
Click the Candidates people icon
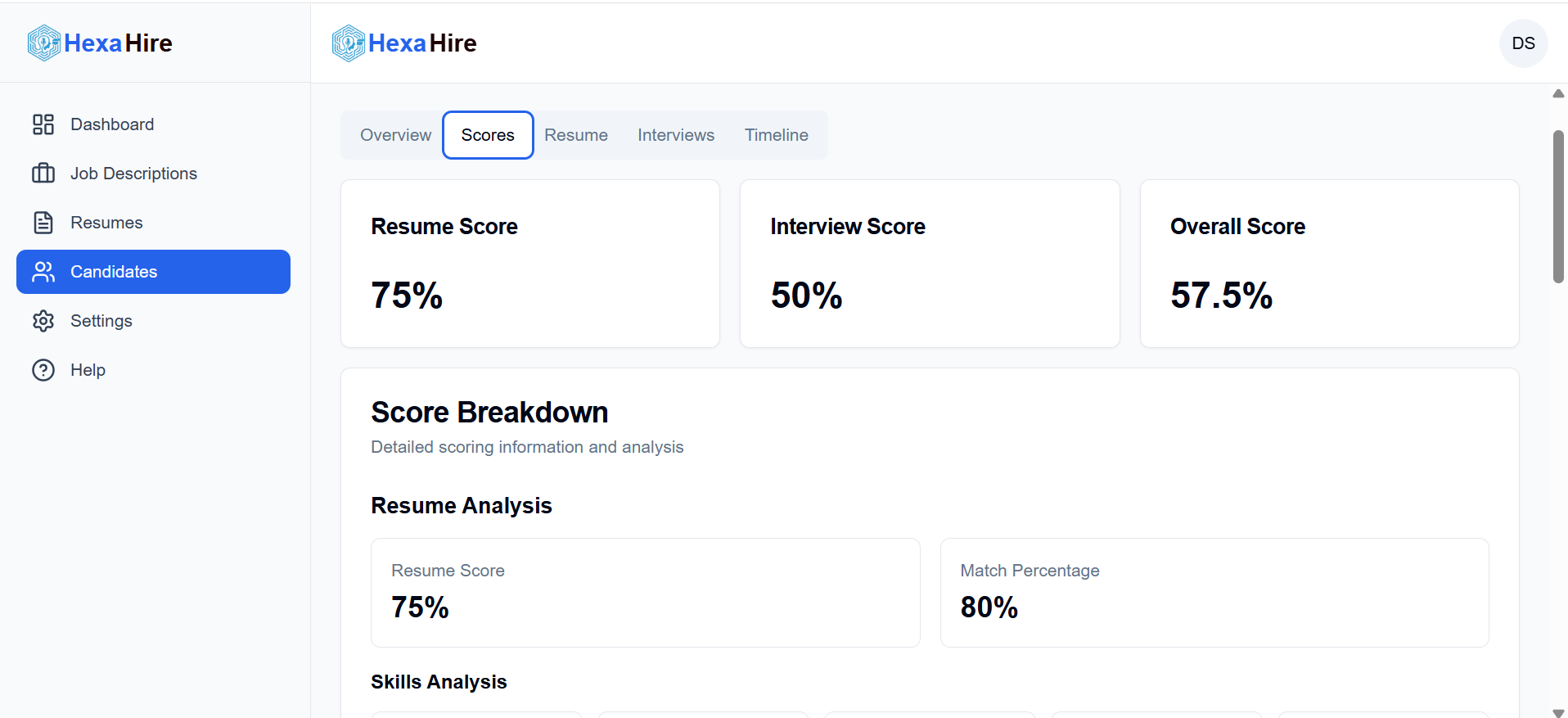click(x=43, y=271)
